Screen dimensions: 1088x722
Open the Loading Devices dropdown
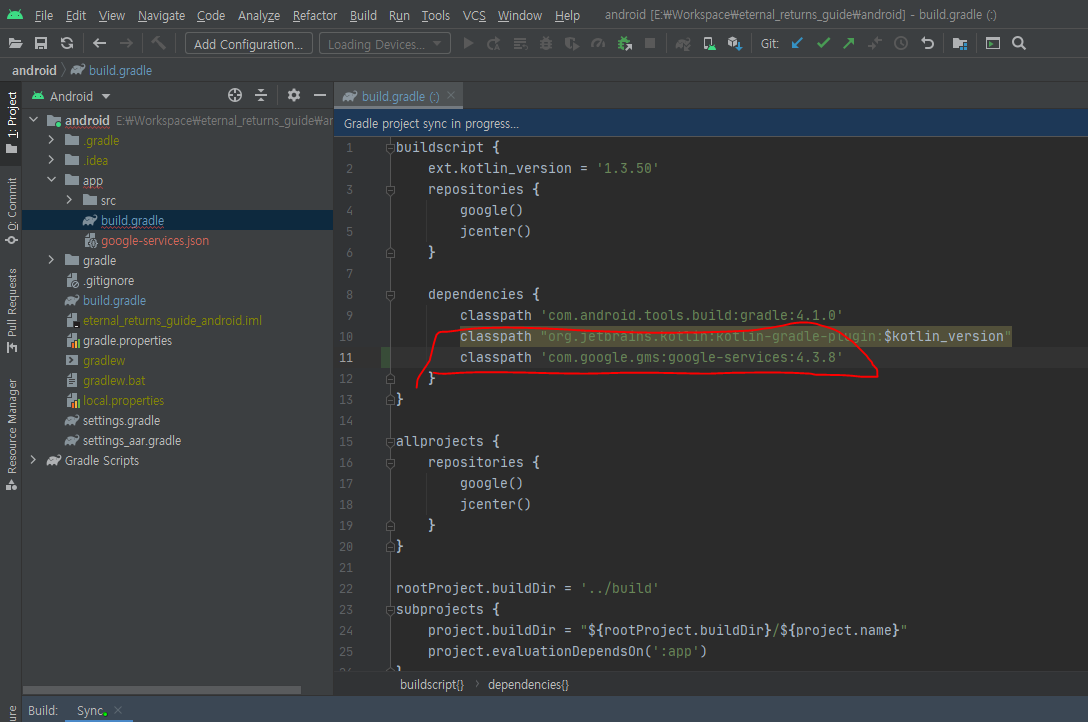coord(384,44)
